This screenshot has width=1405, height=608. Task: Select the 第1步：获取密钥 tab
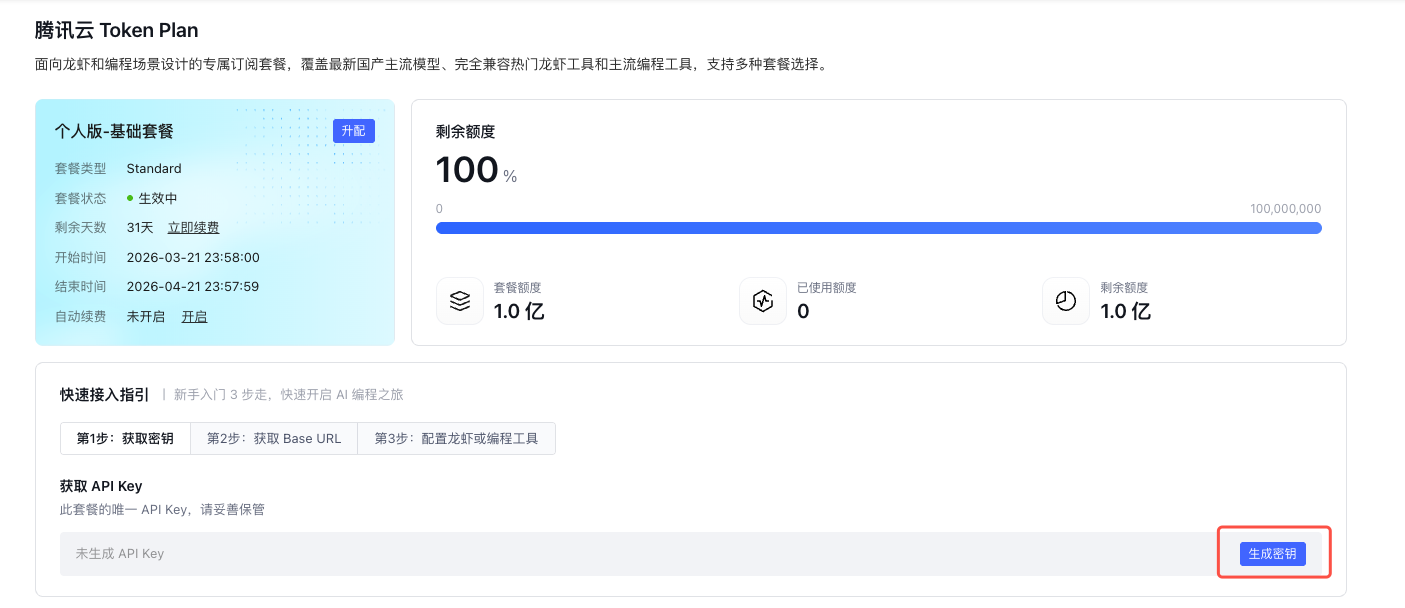(125, 438)
